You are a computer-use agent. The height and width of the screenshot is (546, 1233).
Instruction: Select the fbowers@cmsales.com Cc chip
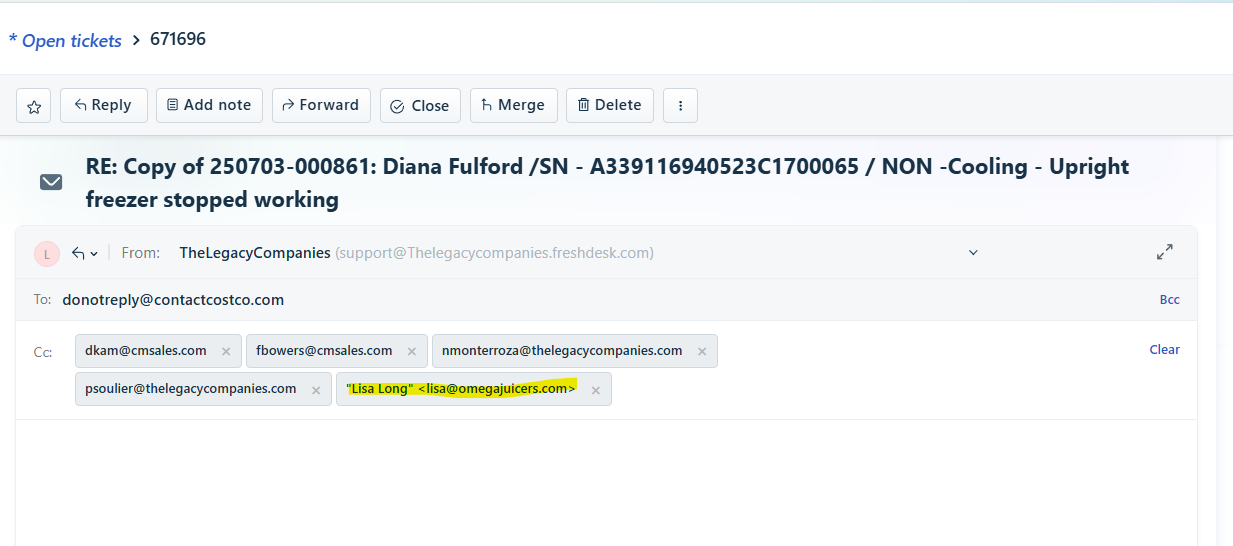(x=337, y=351)
